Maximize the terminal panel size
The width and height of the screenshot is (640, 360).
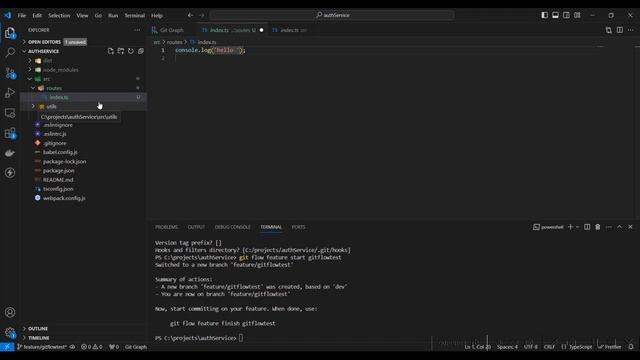coord(619,227)
